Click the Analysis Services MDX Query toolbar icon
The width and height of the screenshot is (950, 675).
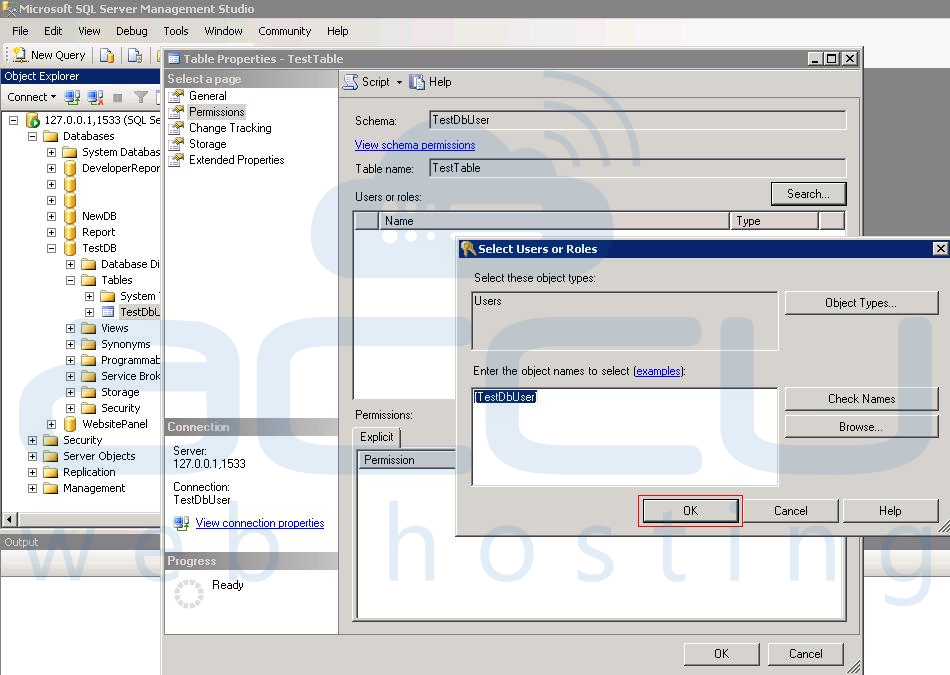coord(135,55)
